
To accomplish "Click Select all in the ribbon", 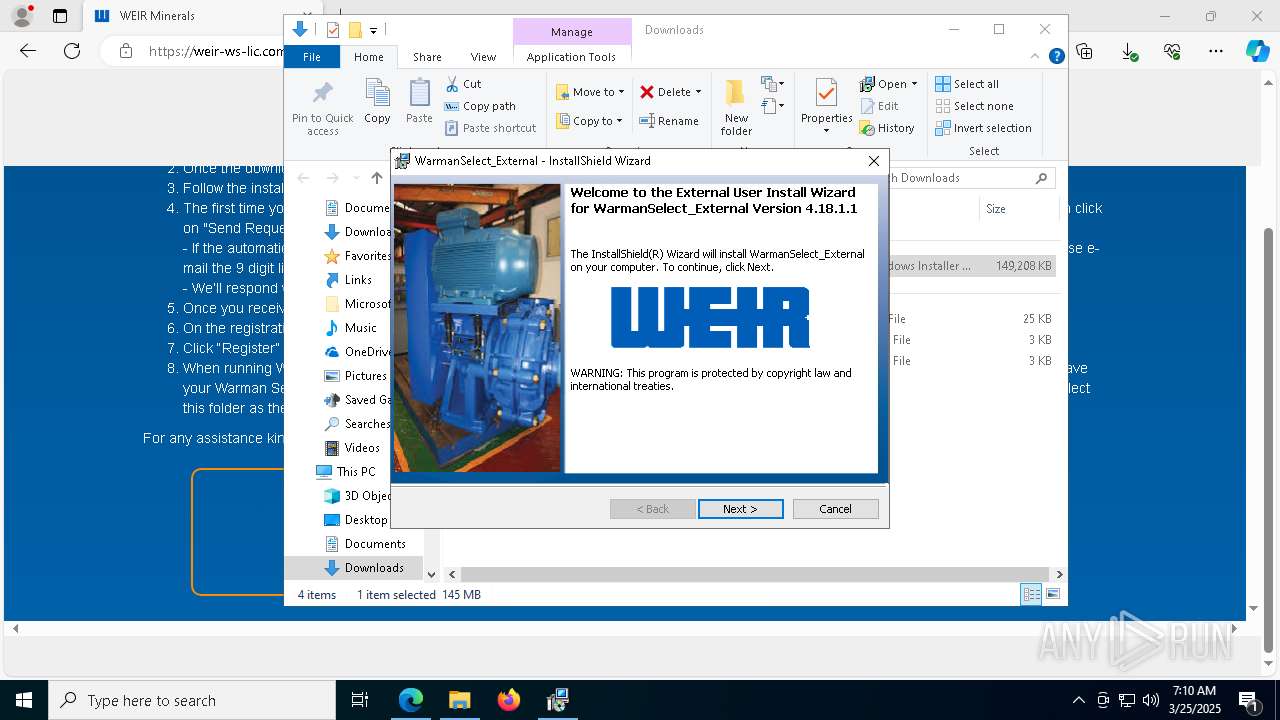I will [x=967, y=84].
